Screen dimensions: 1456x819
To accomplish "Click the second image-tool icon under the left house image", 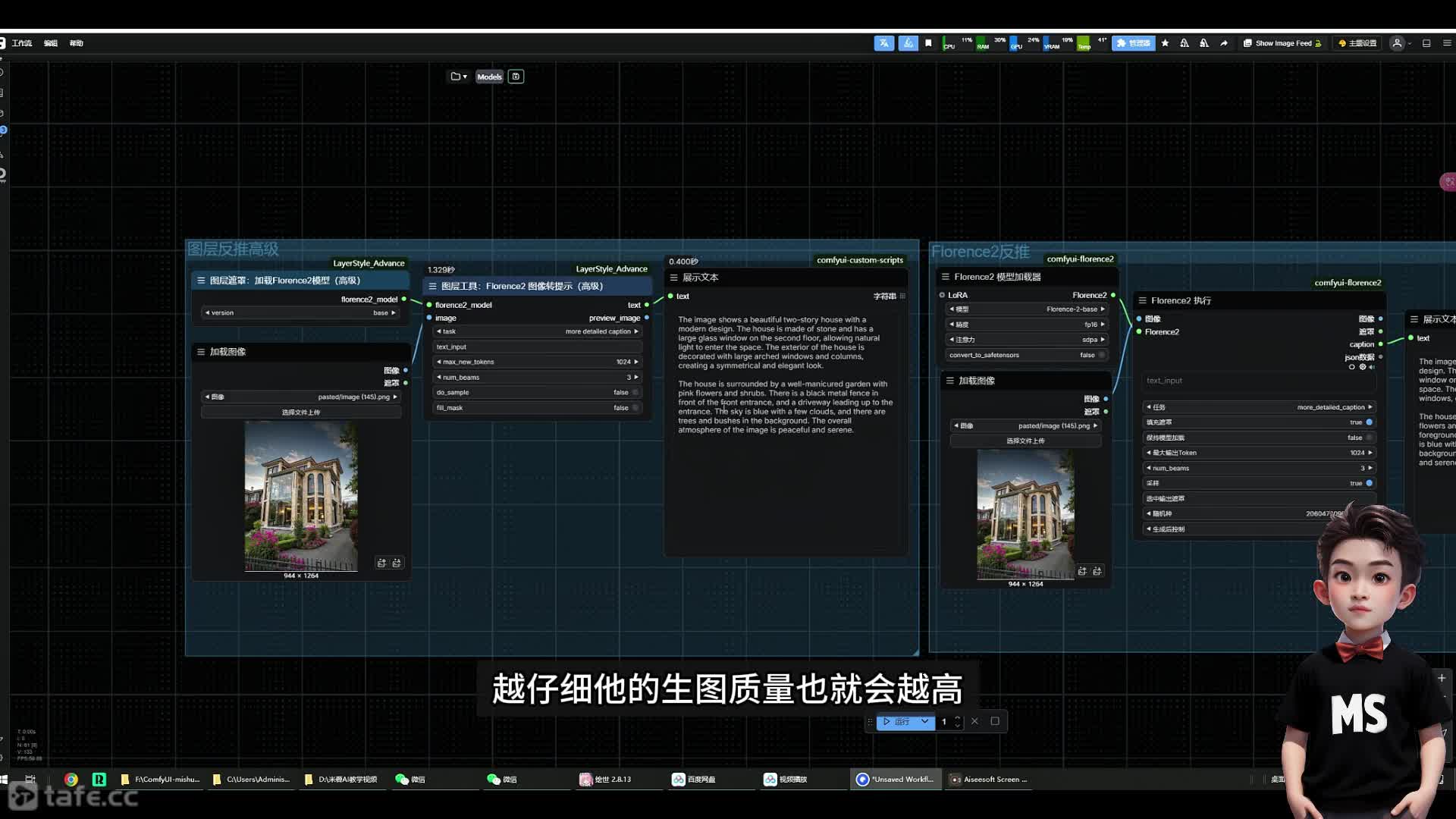I will coord(397,563).
